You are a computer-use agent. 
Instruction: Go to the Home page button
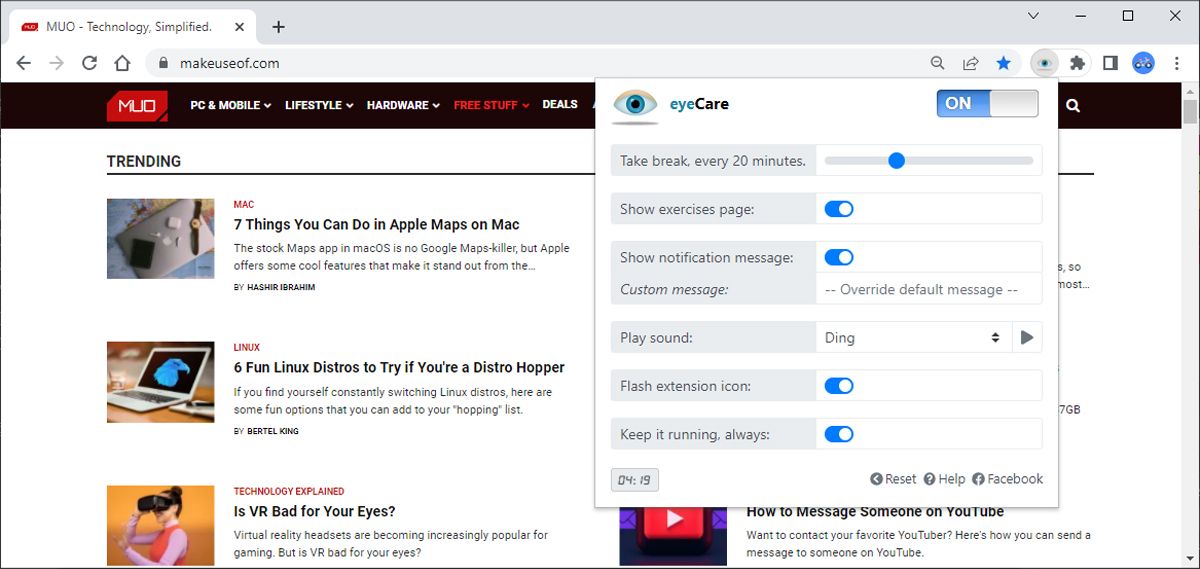(x=122, y=63)
